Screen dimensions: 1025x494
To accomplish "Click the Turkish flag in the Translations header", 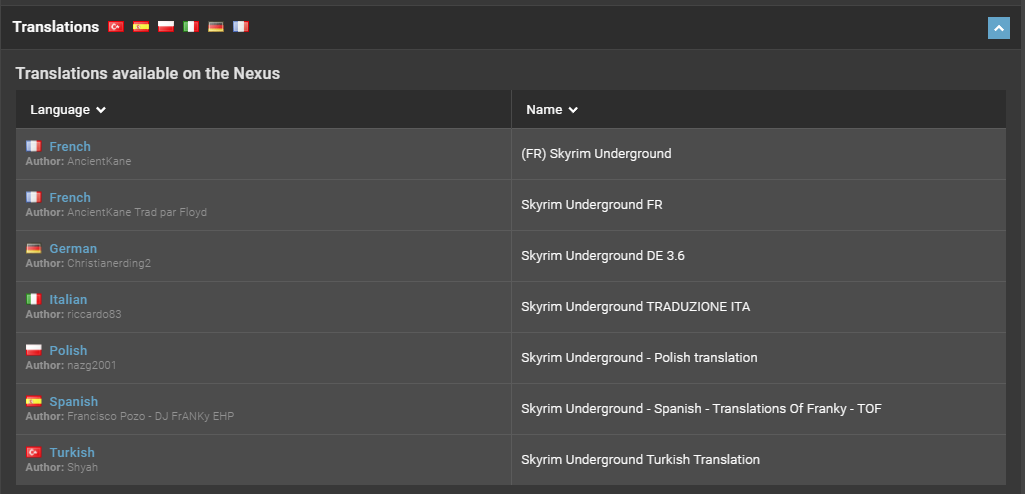I will pos(116,27).
